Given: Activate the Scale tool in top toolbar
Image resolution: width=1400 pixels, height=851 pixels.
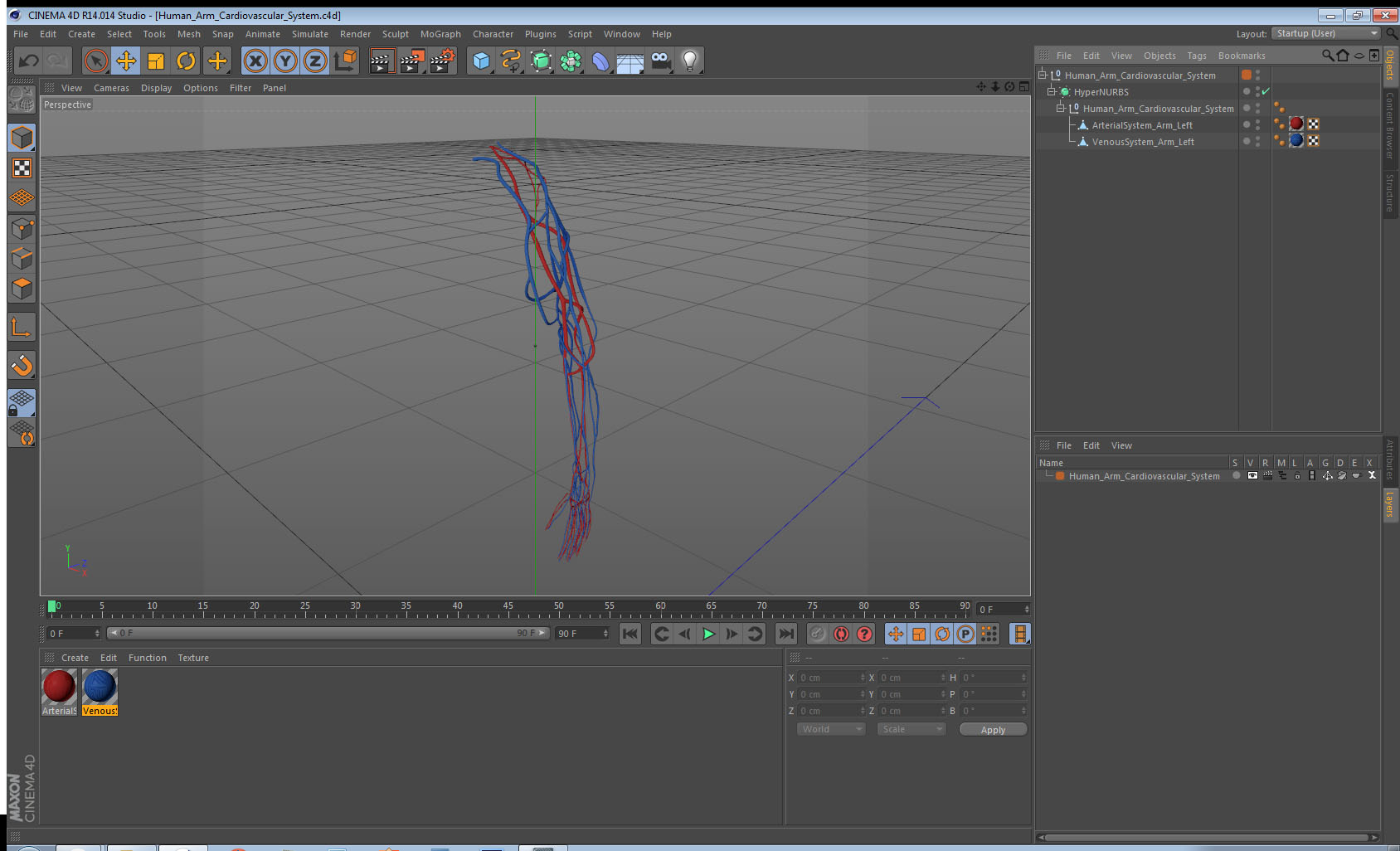Looking at the screenshot, I should tap(156, 61).
